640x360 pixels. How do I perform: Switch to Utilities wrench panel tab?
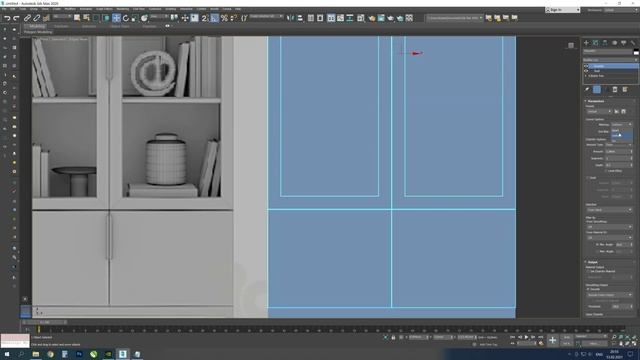point(633,43)
